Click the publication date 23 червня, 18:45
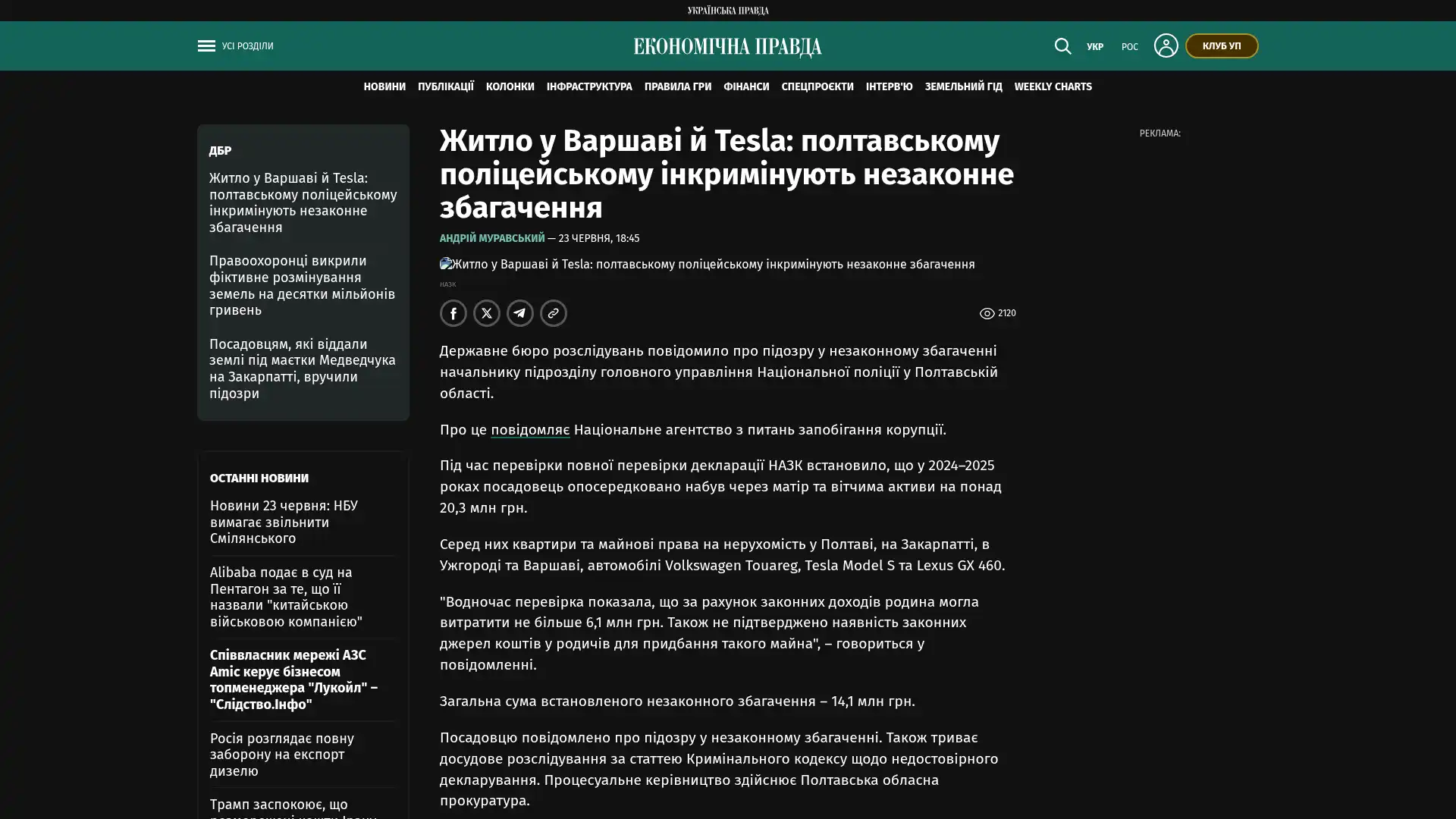The height and width of the screenshot is (819, 1456). pyautogui.click(x=599, y=238)
